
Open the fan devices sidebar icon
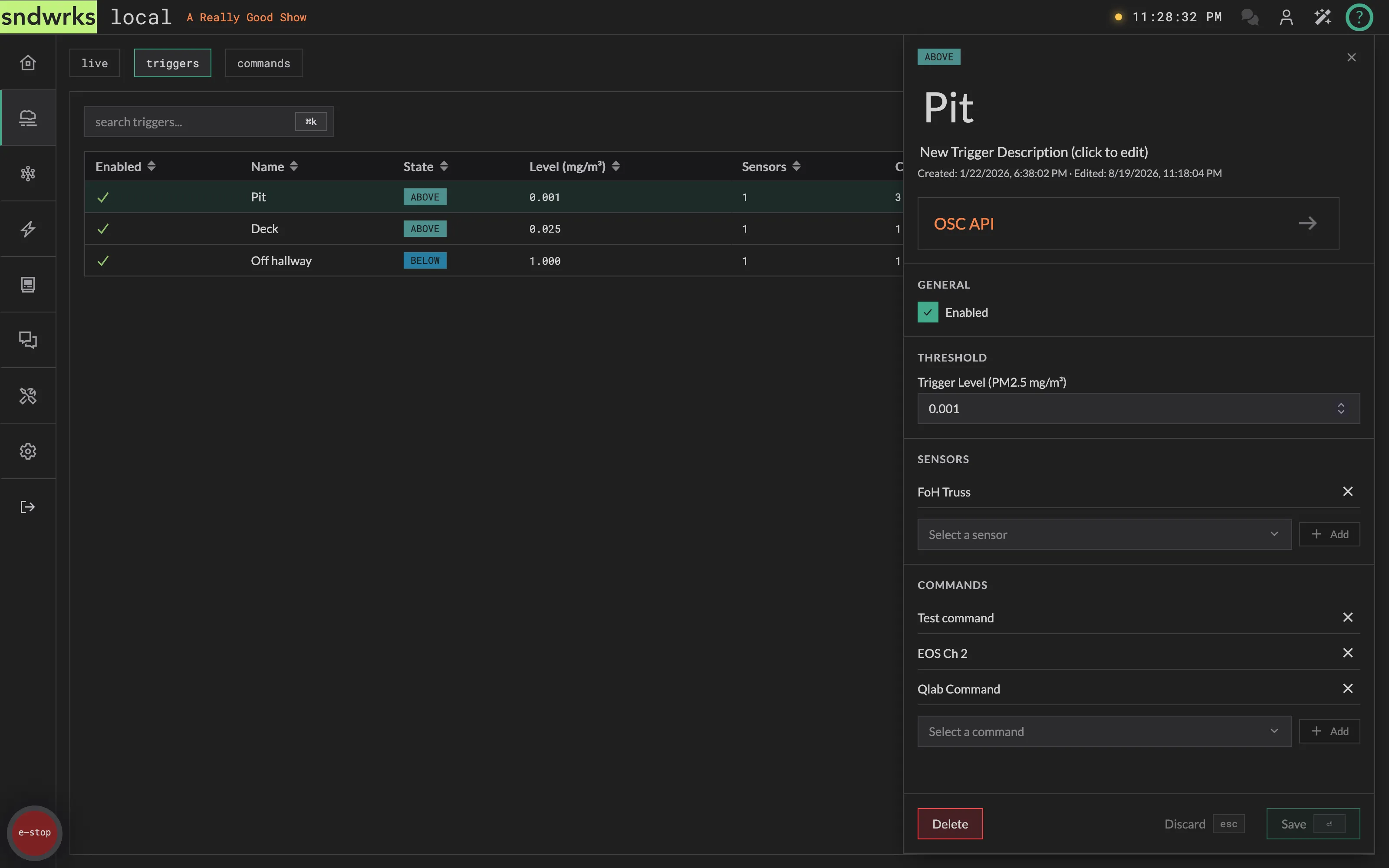coord(27,173)
